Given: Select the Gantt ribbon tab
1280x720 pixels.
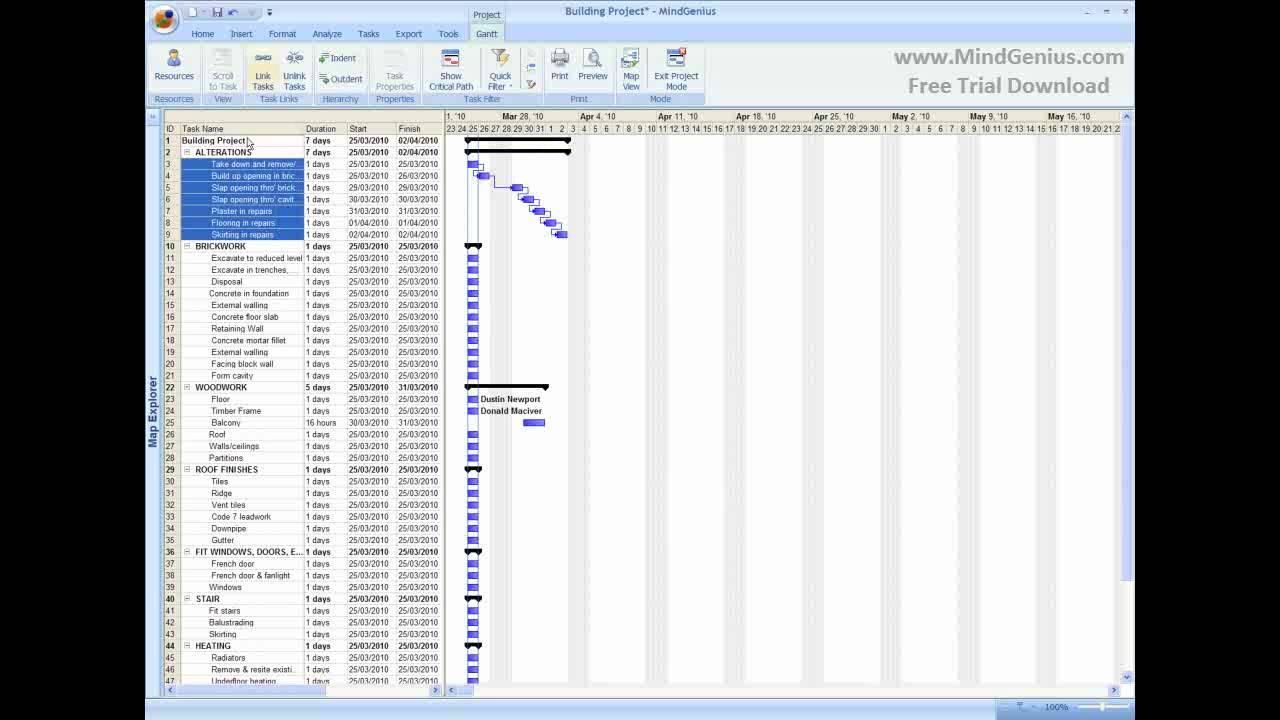Looking at the screenshot, I should click(x=486, y=34).
